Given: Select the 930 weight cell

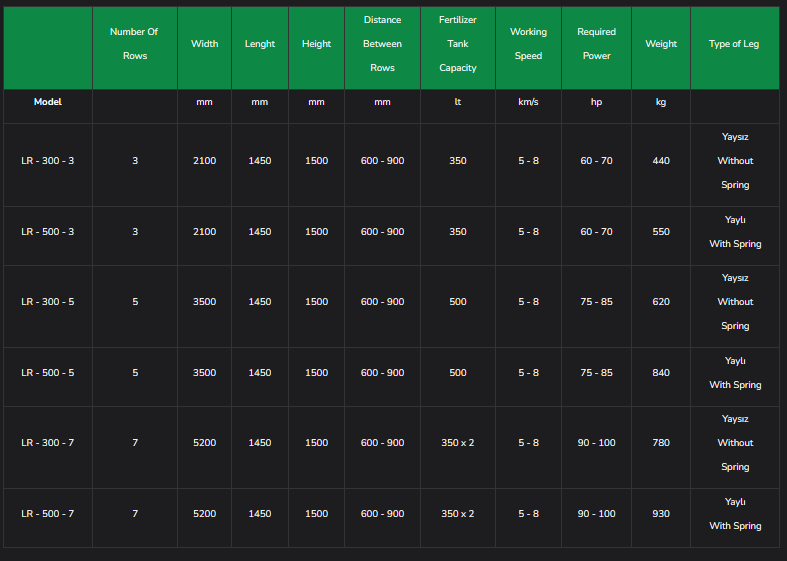Looking at the screenshot, I should 660,514.
